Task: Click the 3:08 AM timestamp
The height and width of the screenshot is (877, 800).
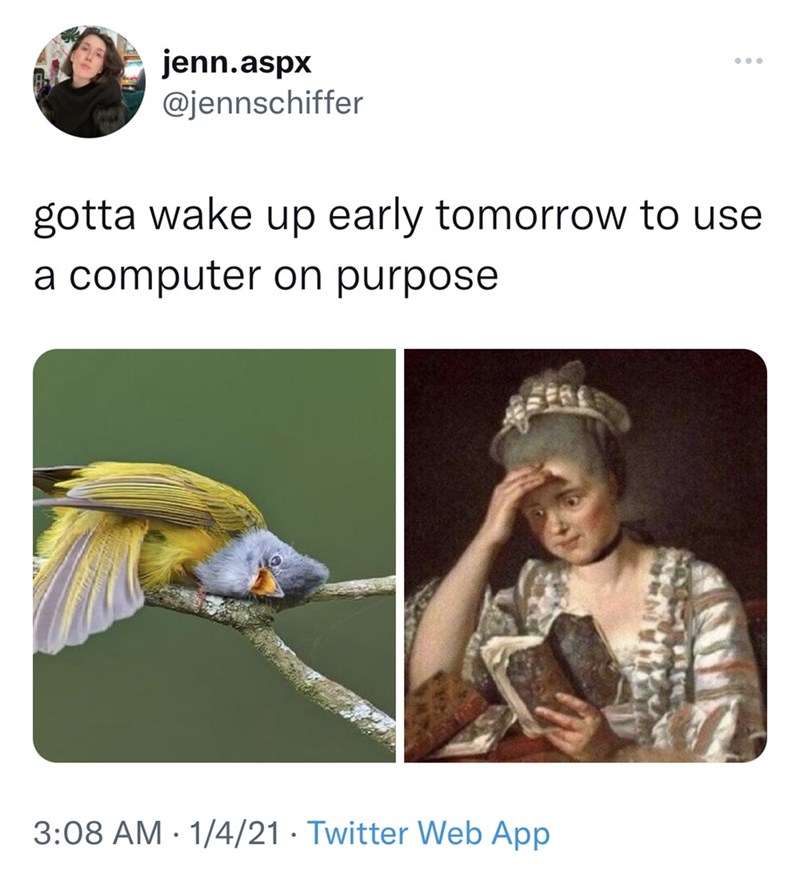Action: pos(97,832)
